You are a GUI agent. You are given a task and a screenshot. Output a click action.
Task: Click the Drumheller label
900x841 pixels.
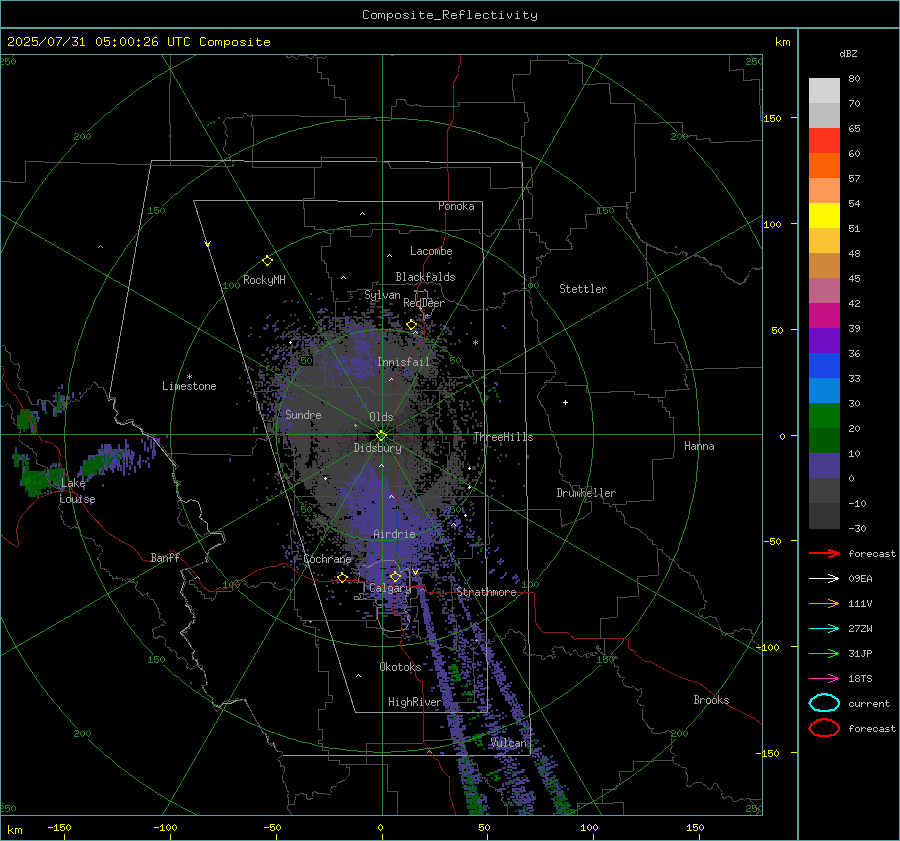point(586,493)
